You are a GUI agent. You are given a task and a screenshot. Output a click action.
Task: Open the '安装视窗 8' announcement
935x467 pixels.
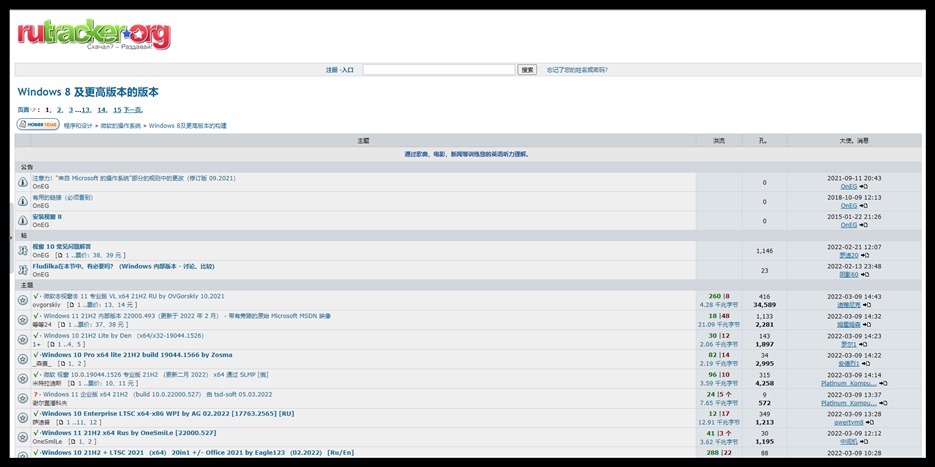47,217
